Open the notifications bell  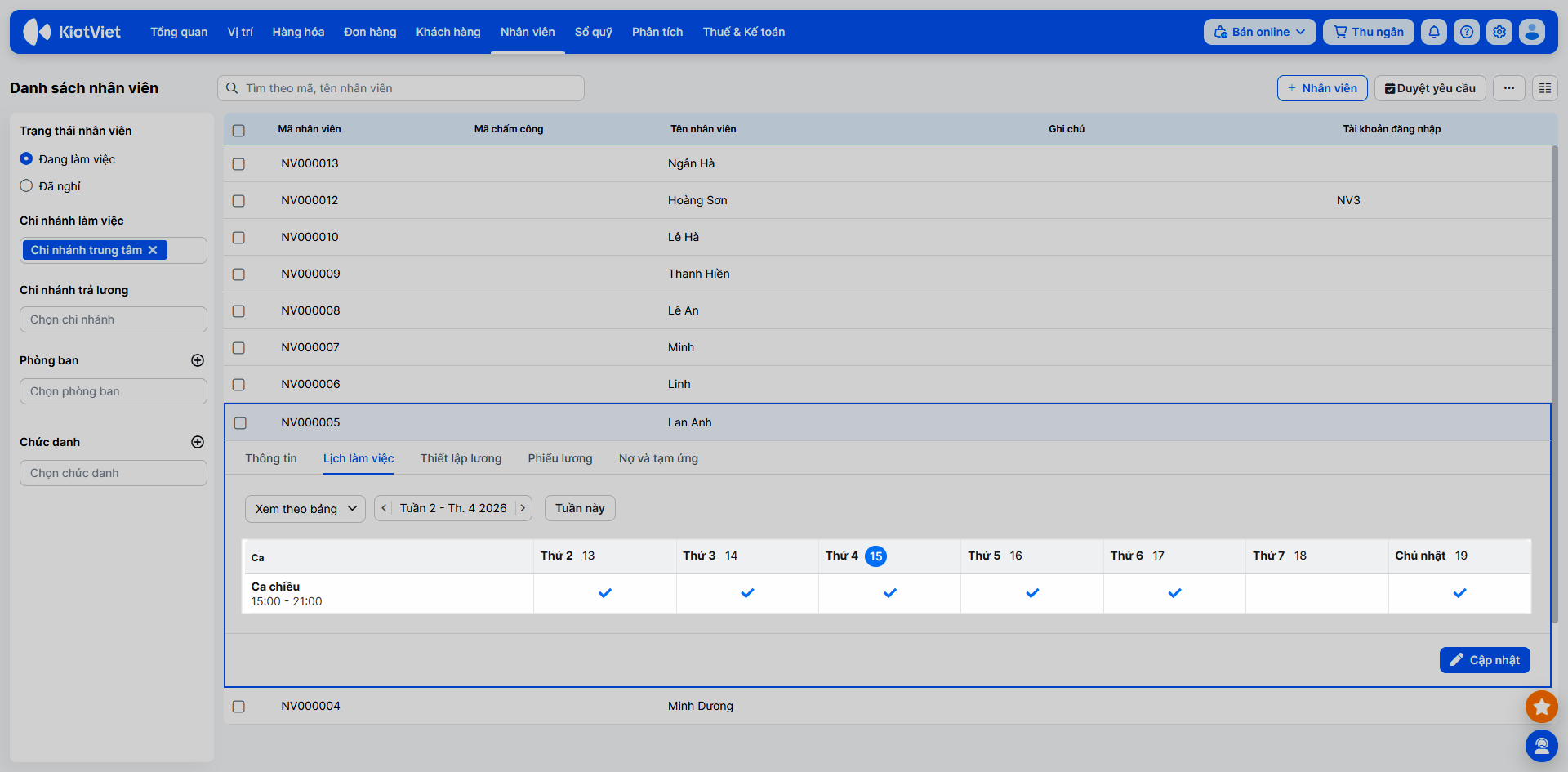point(1434,32)
